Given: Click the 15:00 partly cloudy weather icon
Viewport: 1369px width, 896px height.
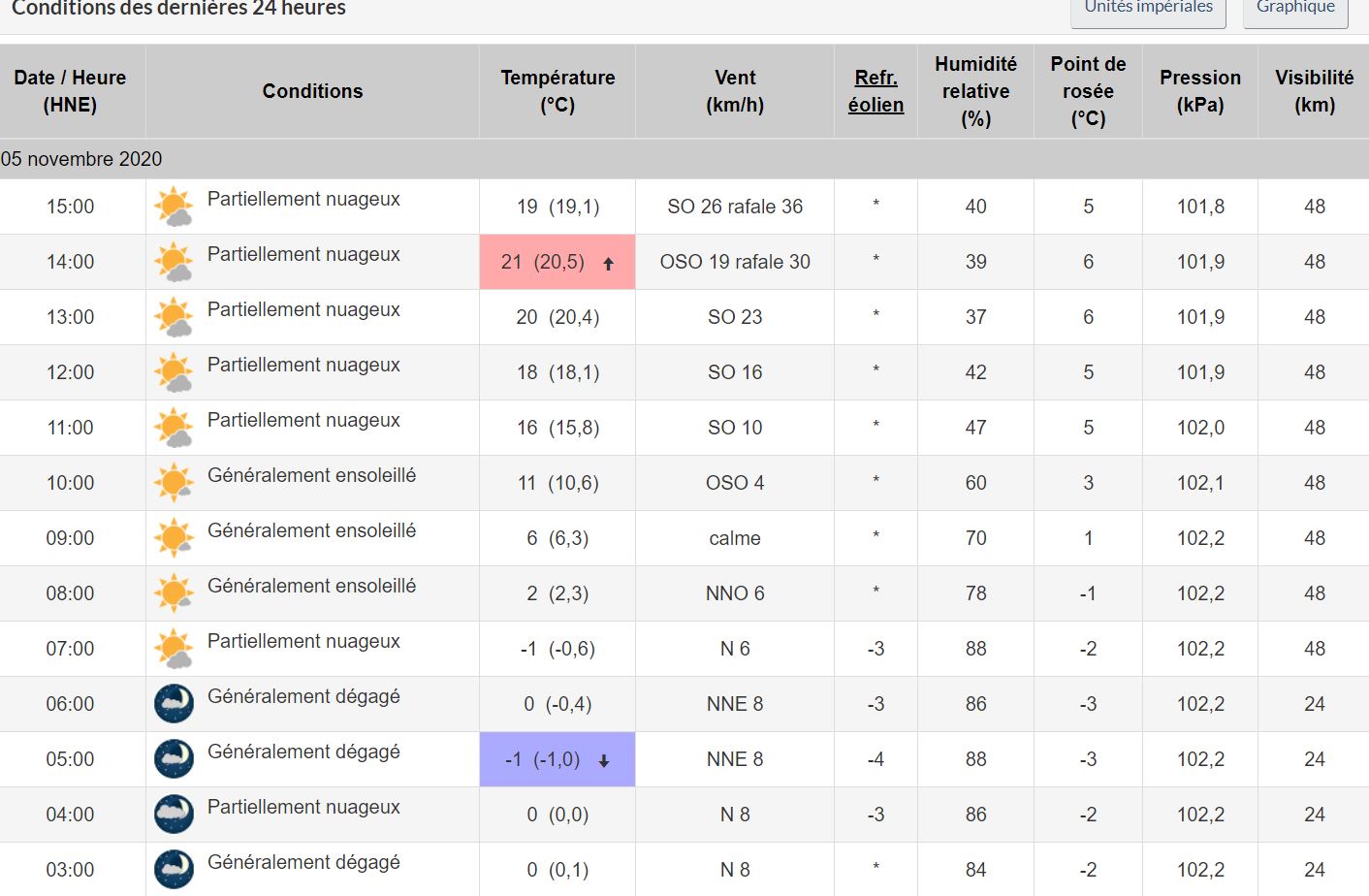Looking at the screenshot, I should pyautogui.click(x=174, y=207).
